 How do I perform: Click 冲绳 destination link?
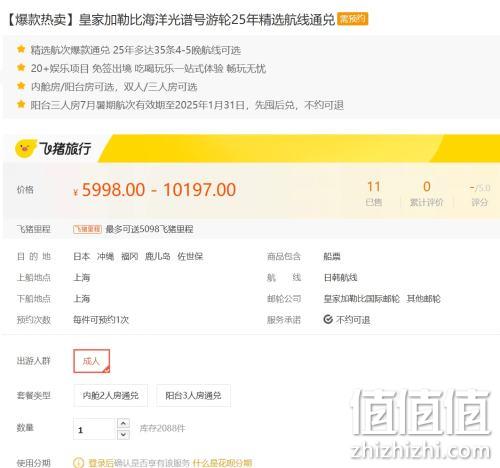tap(106, 256)
